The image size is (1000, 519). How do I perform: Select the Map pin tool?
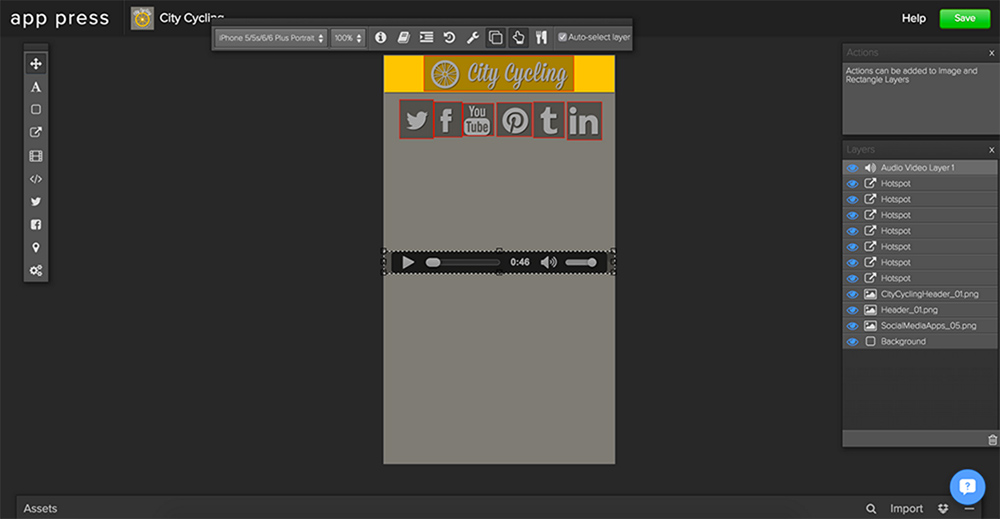36,247
